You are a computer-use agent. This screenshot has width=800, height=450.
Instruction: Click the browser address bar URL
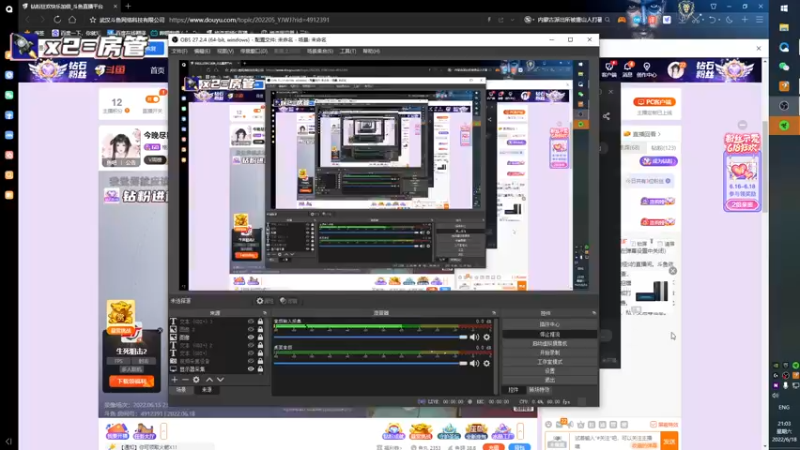[x=249, y=20]
